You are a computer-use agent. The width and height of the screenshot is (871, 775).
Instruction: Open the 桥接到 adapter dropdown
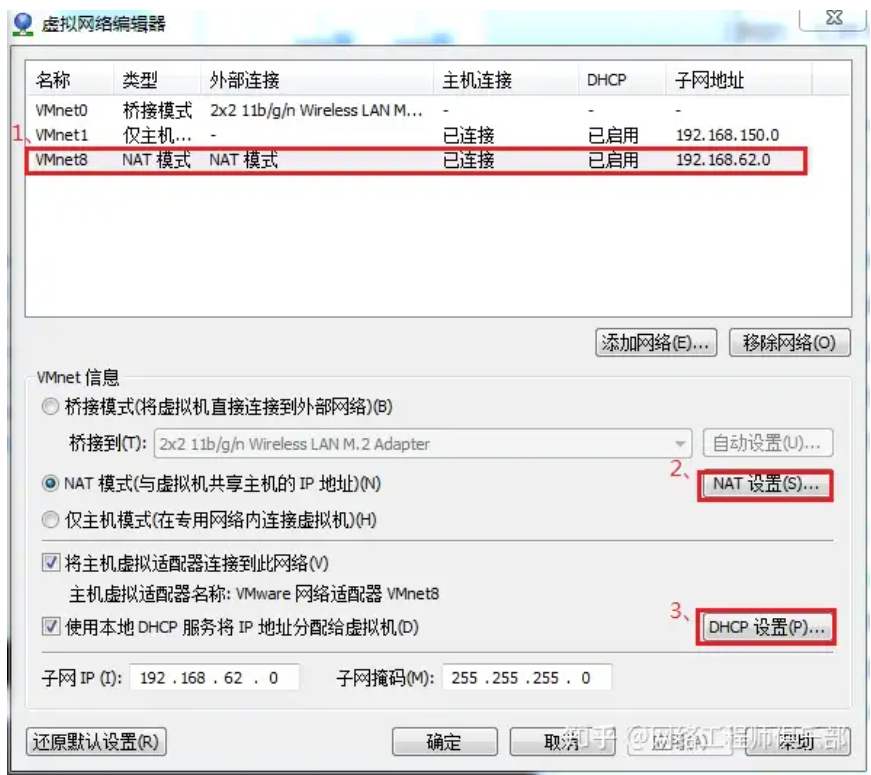pyautogui.click(x=423, y=443)
